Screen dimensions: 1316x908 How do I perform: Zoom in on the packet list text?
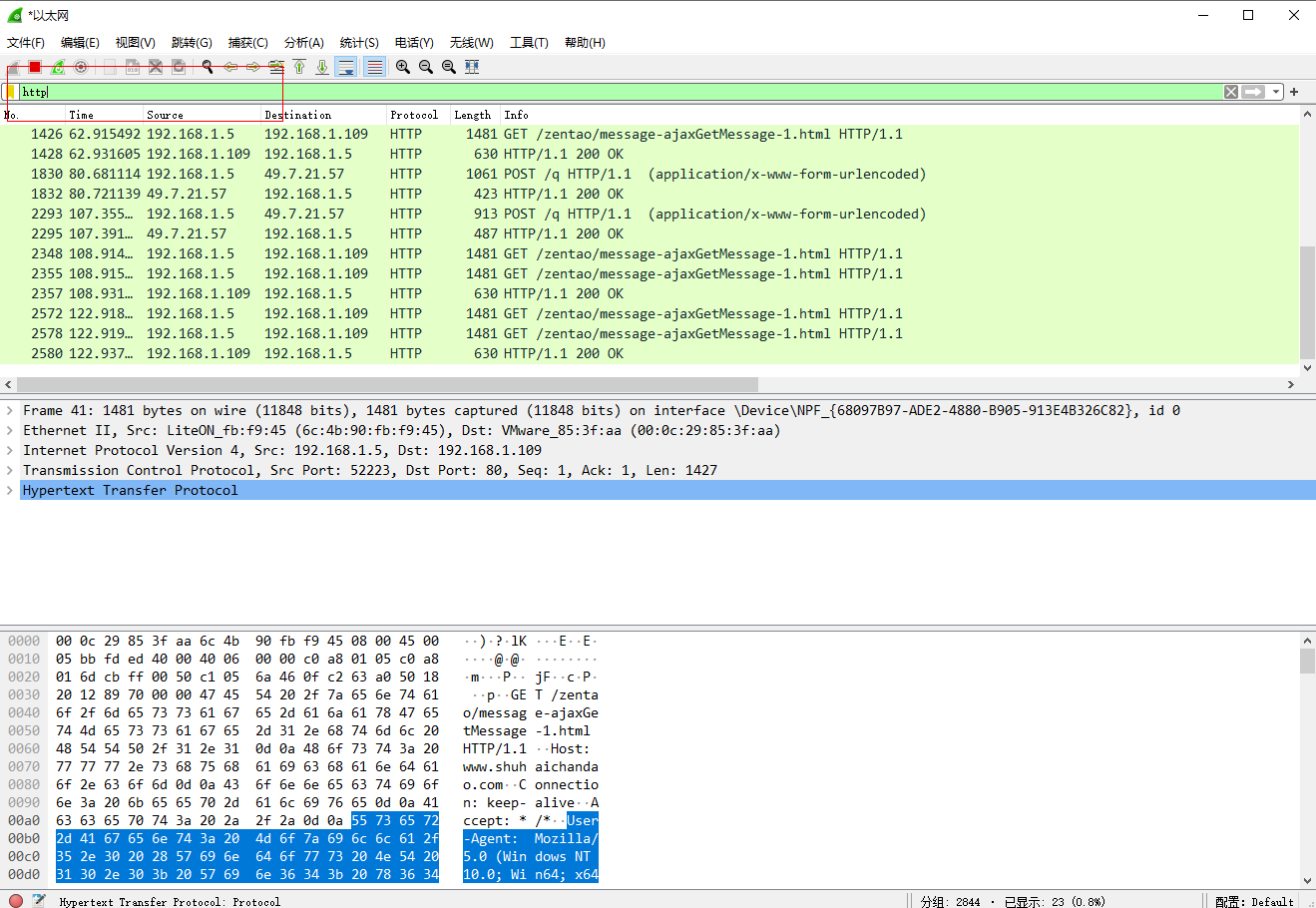(x=402, y=66)
